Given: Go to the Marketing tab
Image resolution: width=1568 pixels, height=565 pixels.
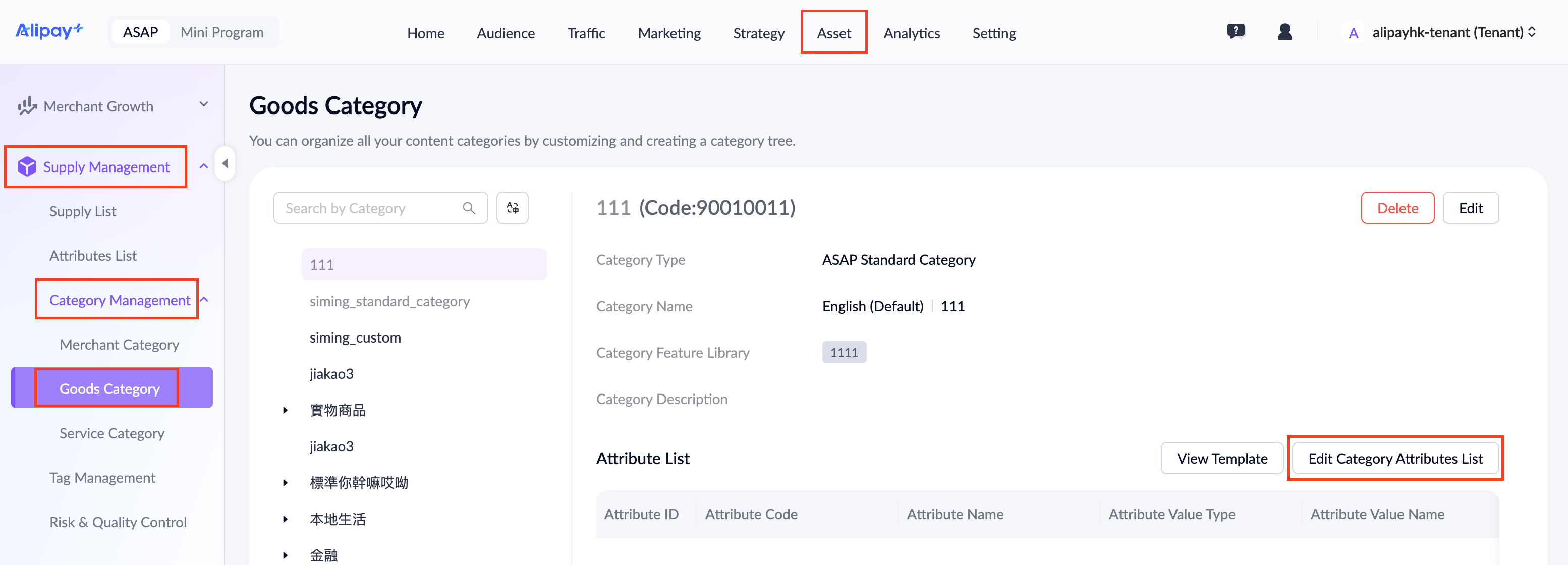Looking at the screenshot, I should (x=668, y=33).
